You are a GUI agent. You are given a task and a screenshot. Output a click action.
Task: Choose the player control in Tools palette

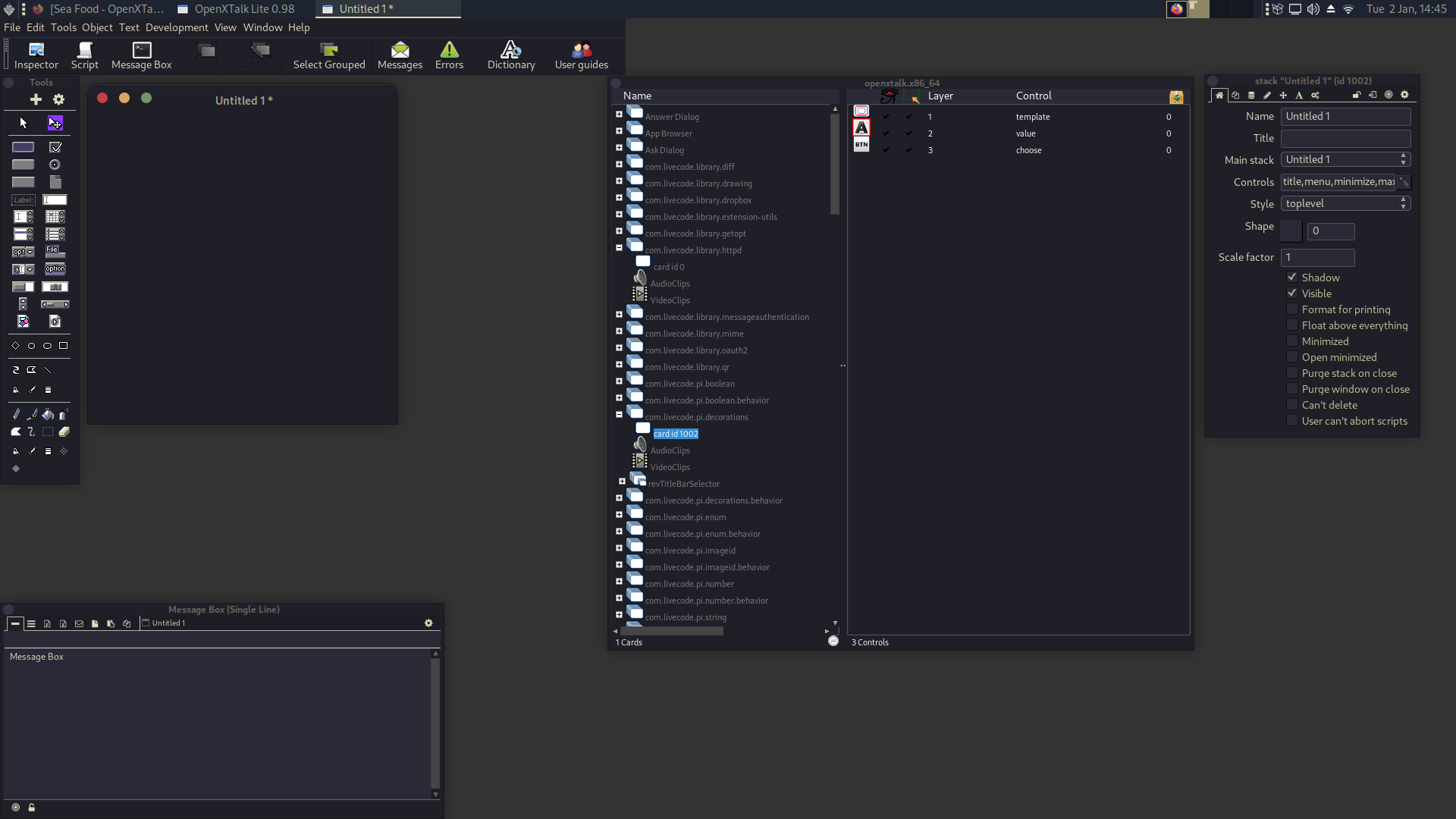(x=55, y=322)
